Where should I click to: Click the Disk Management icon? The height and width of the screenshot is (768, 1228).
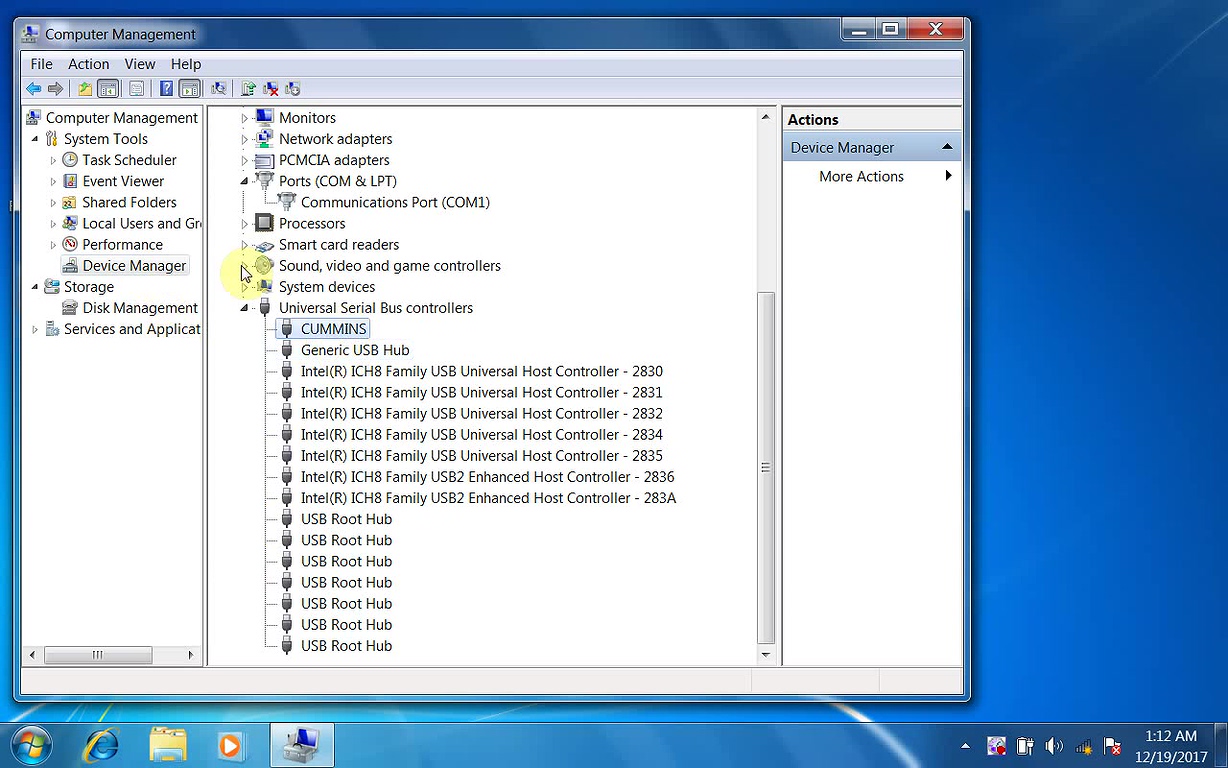70,308
